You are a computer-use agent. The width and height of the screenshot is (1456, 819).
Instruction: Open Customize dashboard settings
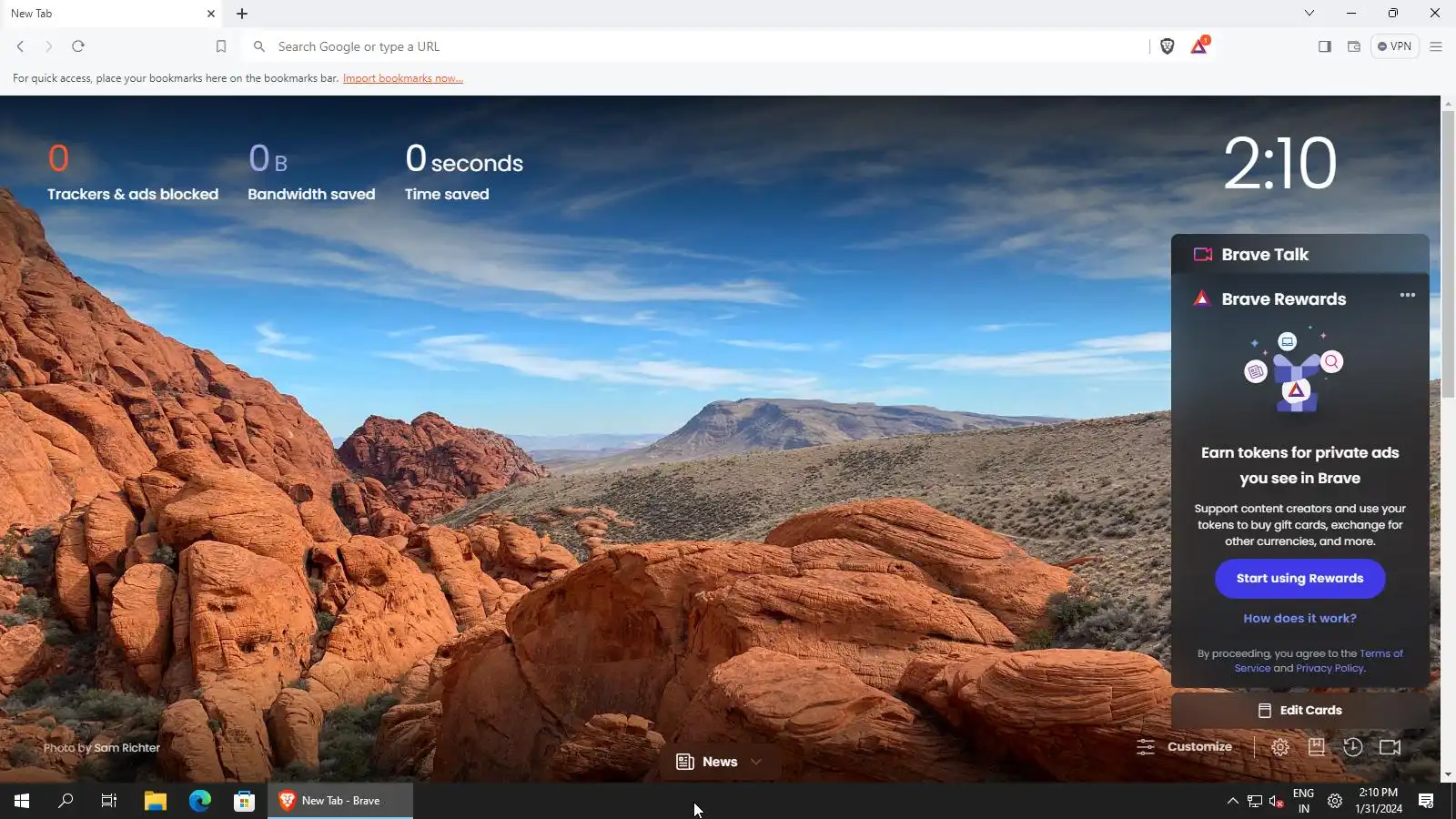[x=1184, y=747]
